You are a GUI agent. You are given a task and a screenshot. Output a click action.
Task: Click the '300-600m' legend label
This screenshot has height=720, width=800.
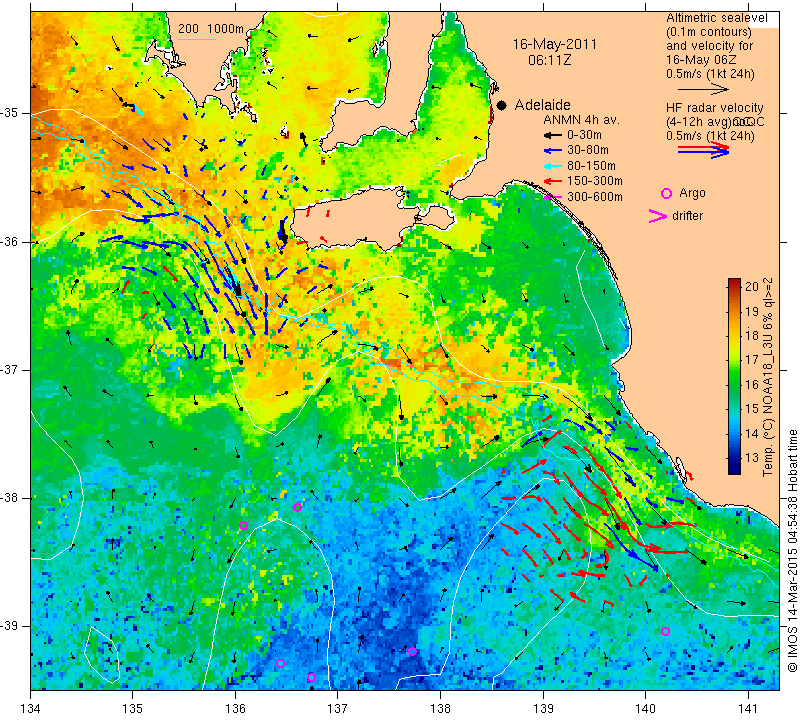(x=595, y=197)
